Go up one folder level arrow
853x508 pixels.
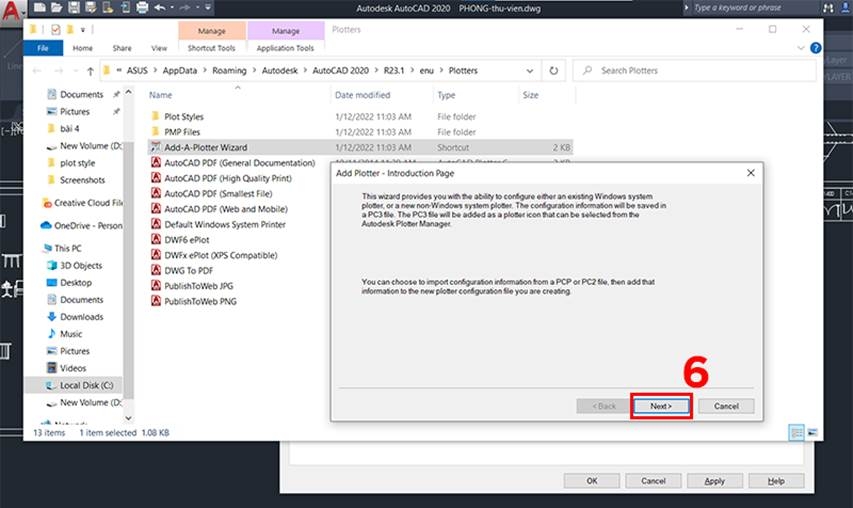[90, 71]
